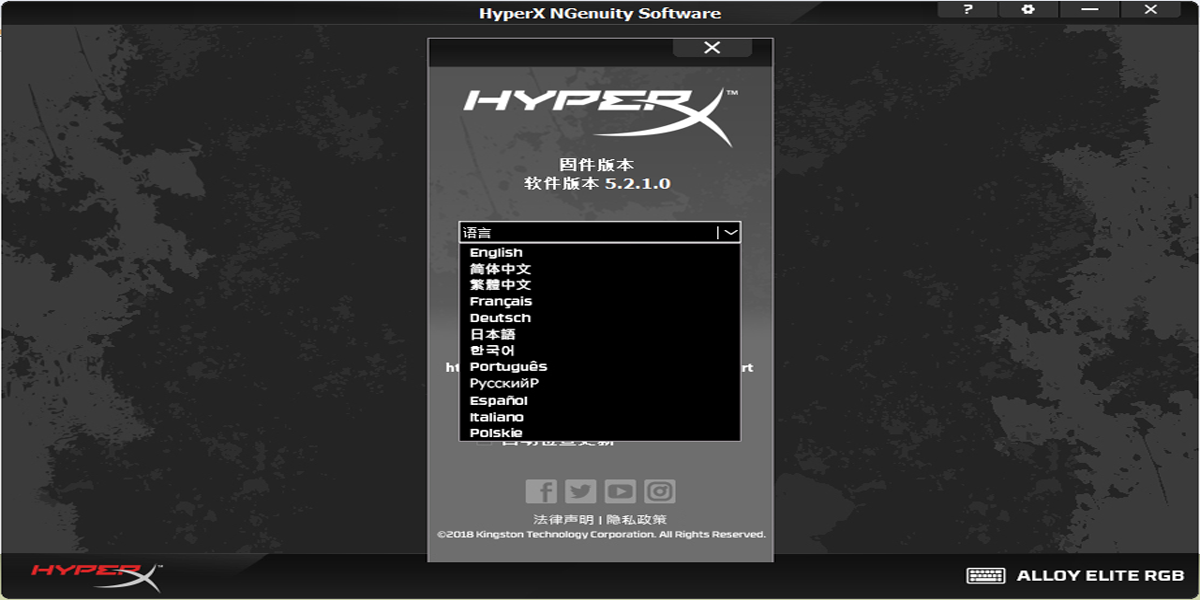Open the 隐私政策 privacy policy link
Image resolution: width=1200 pixels, height=600 pixels.
636,520
